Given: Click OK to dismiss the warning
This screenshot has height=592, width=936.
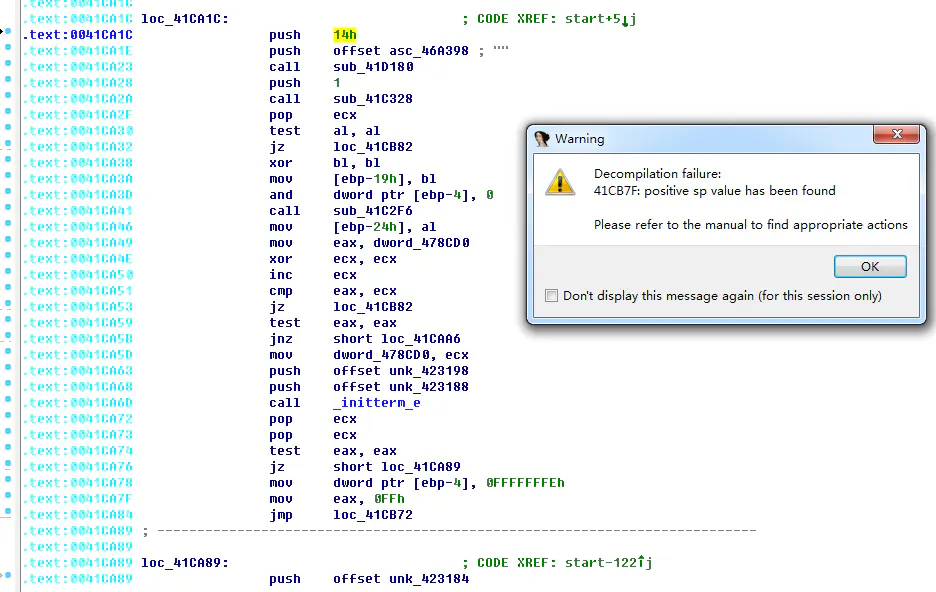Looking at the screenshot, I should 869,266.
